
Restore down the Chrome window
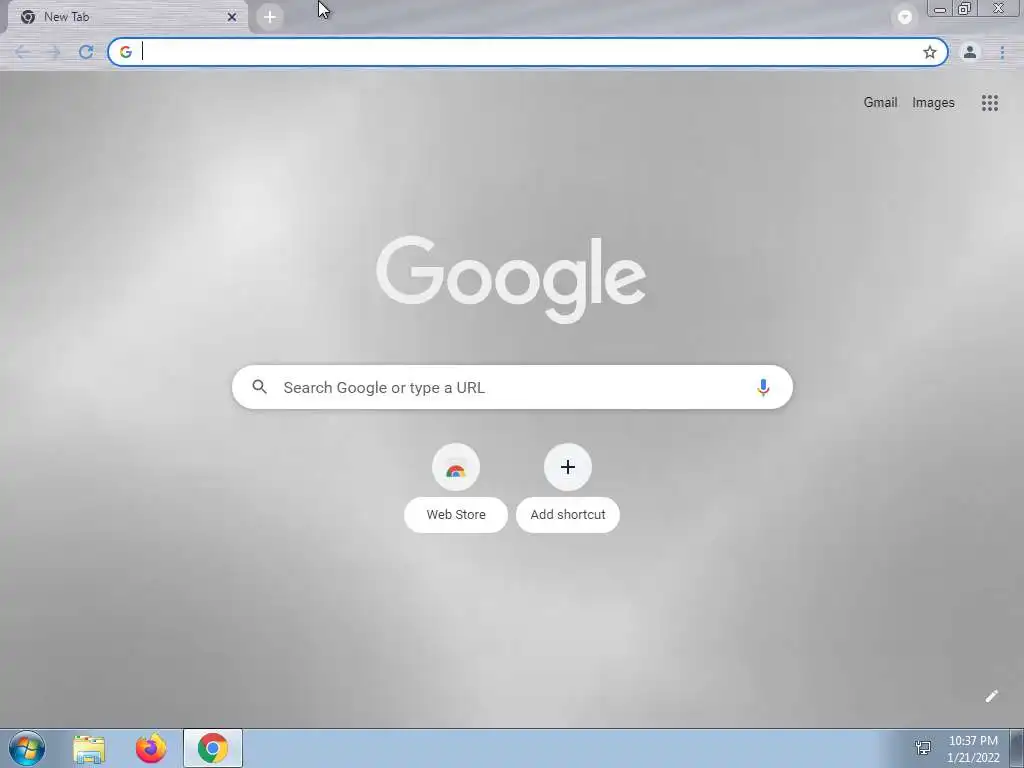pos(965,8)
